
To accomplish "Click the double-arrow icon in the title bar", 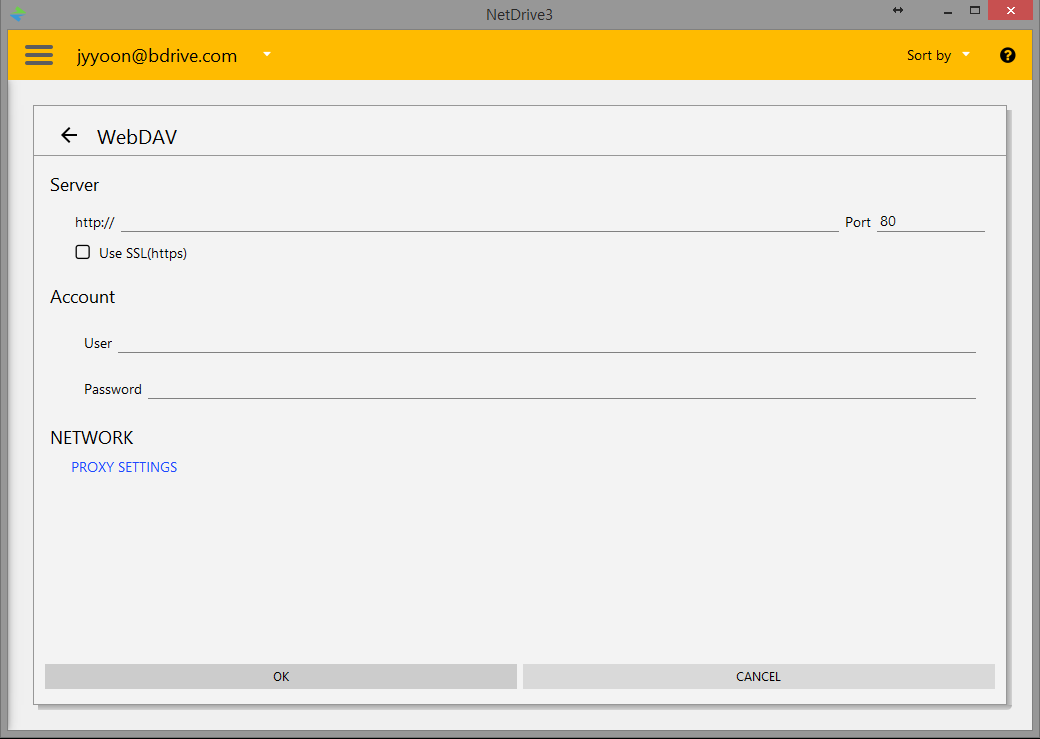I will [x=897, y=10].
